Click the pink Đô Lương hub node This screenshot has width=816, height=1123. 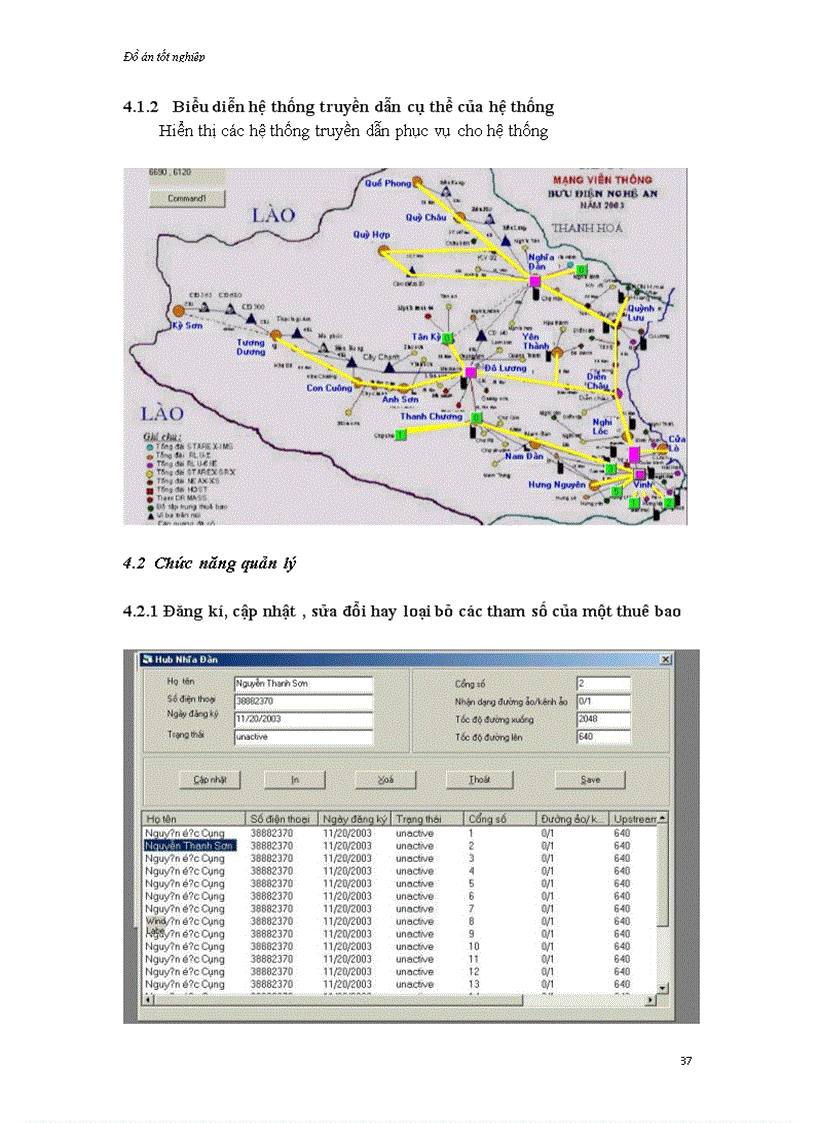[470, 373]
